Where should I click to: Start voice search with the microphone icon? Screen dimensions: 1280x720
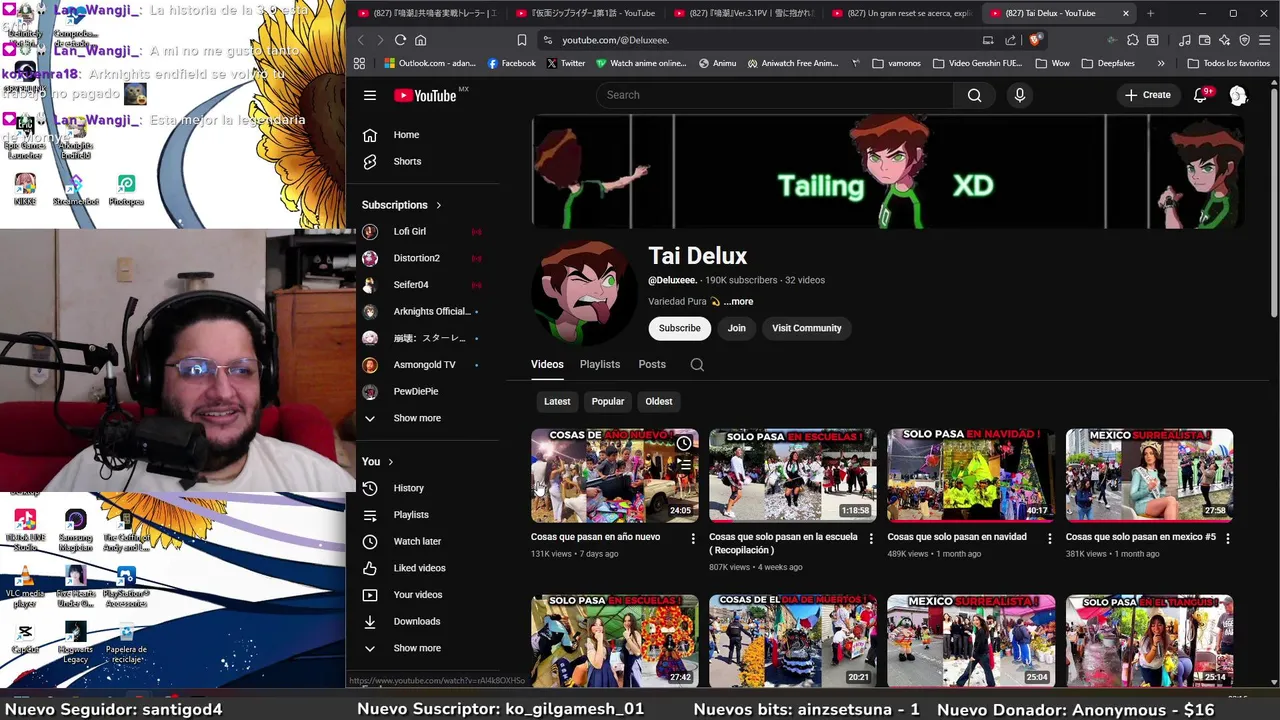pyautogui.click(x=1019, y=95)
